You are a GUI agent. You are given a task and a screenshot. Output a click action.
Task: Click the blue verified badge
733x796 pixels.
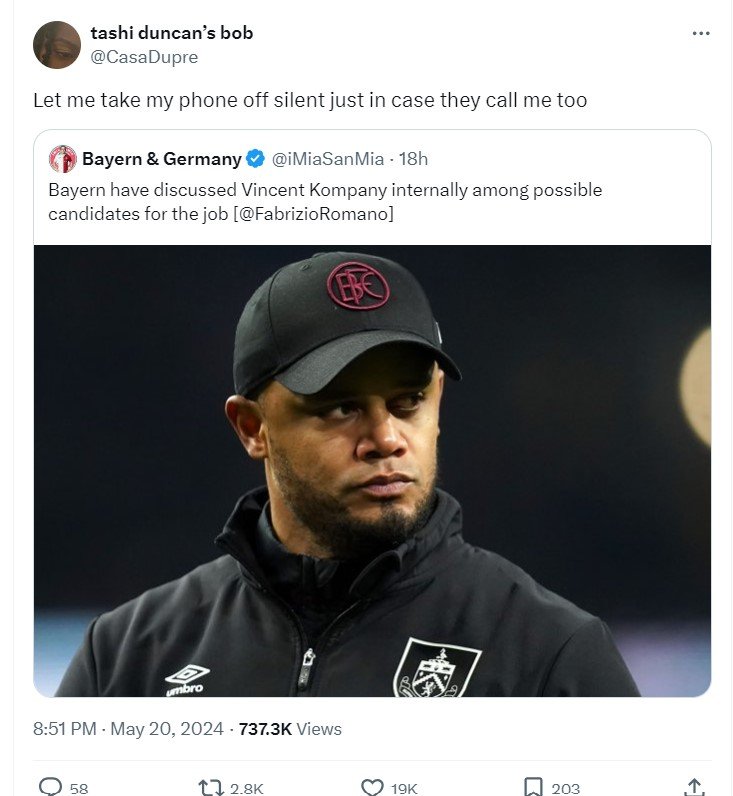(x=256, y=159)
